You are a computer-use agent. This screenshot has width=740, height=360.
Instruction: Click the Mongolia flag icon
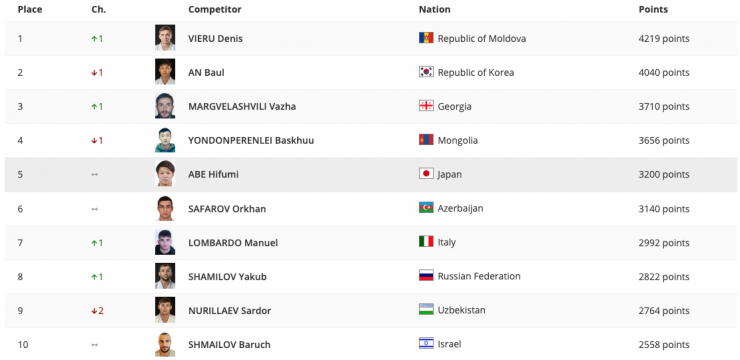point(426,140)
